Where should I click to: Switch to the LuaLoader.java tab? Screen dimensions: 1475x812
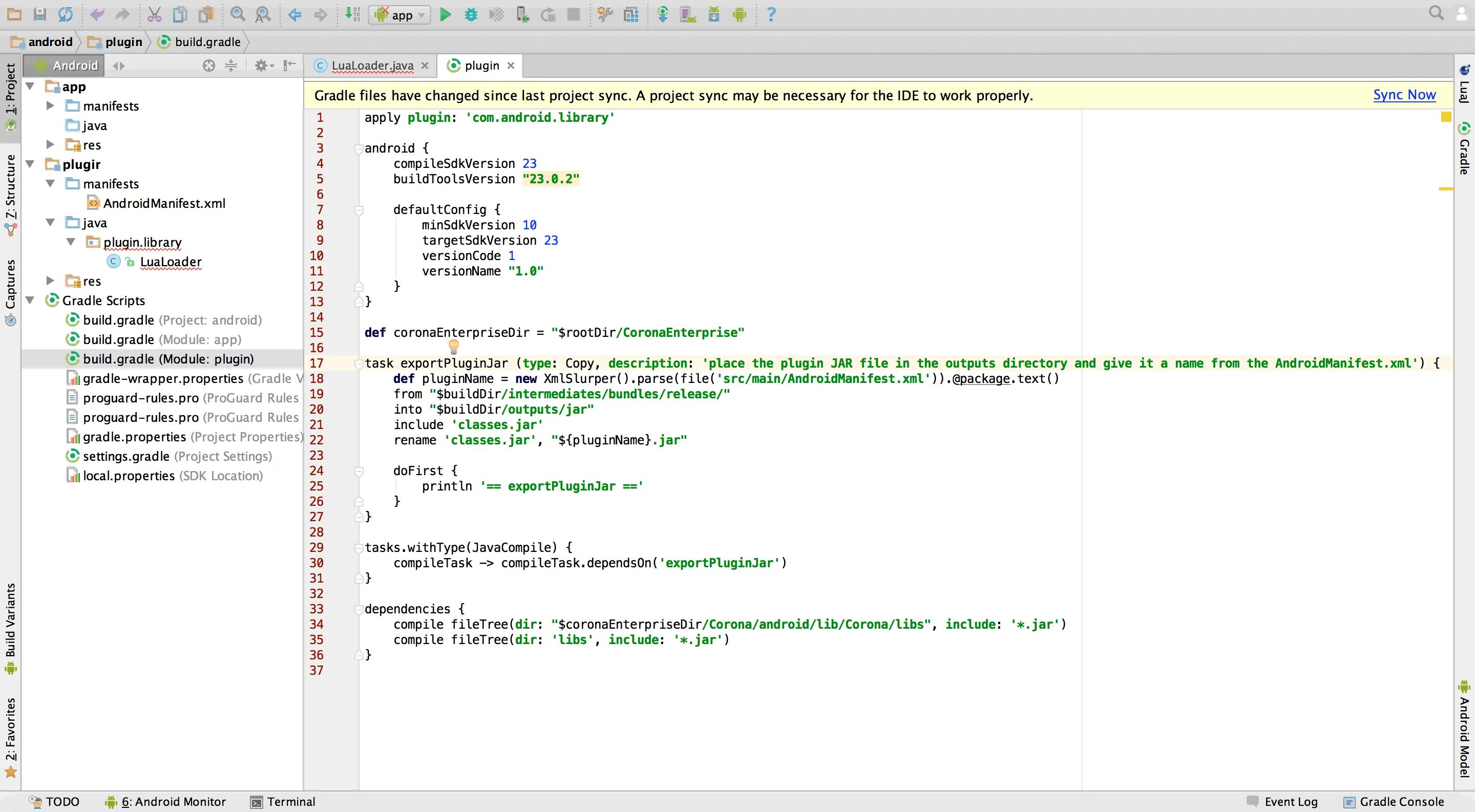pos(372,66)
